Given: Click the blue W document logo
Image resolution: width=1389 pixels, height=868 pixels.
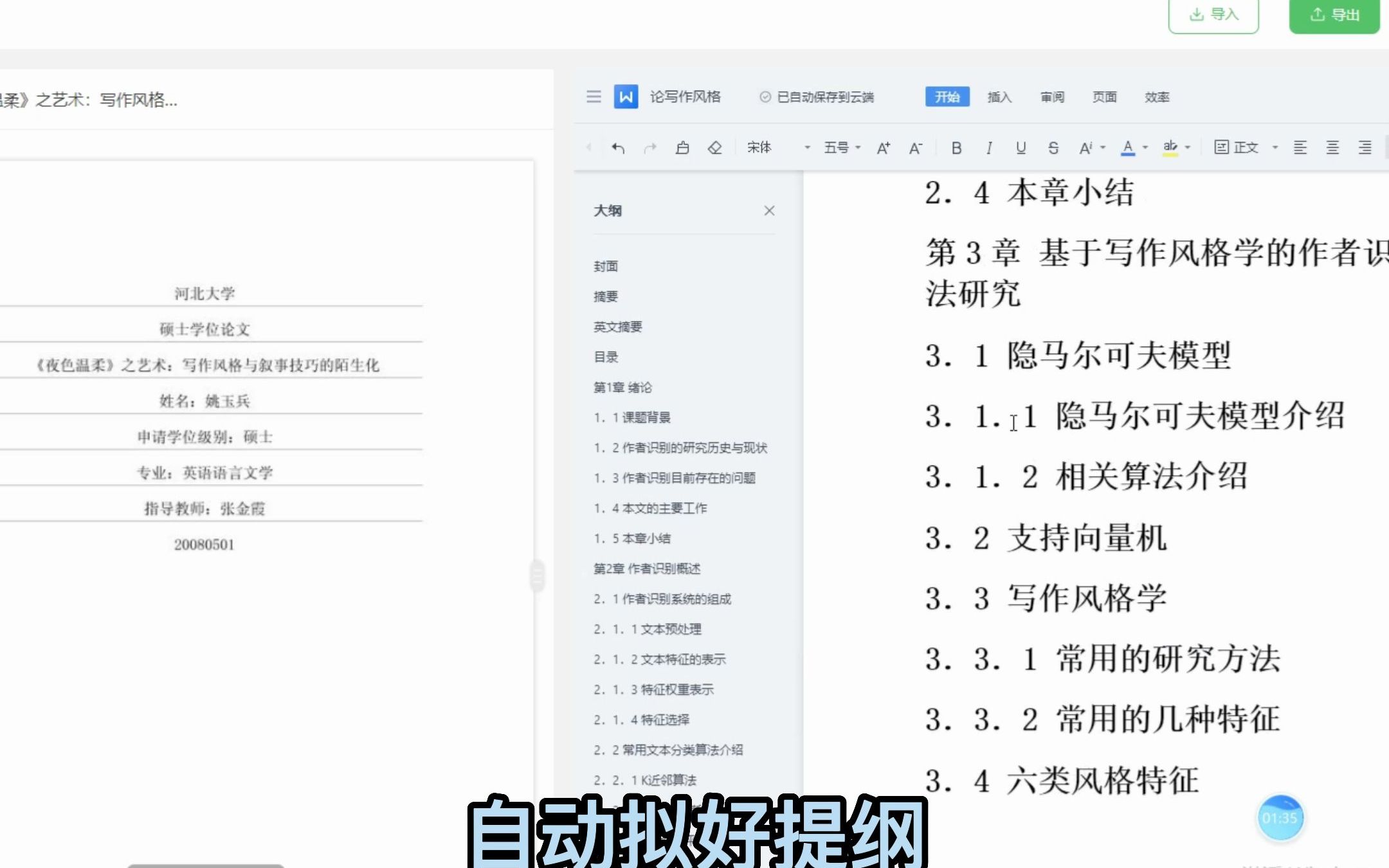Looking at the screenshot, I should pyautogui.click(x=626, y=96).
